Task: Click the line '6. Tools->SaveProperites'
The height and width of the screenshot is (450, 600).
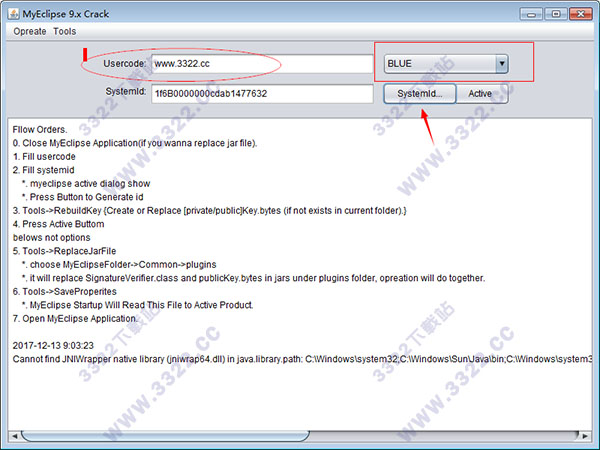Action: point(65,292)
